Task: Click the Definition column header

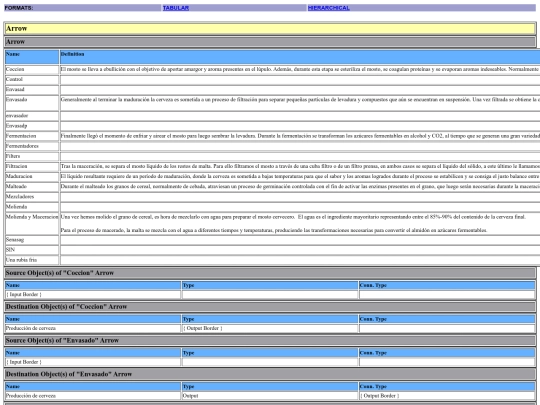Action: pyautogui.click(x=300, y=57)
